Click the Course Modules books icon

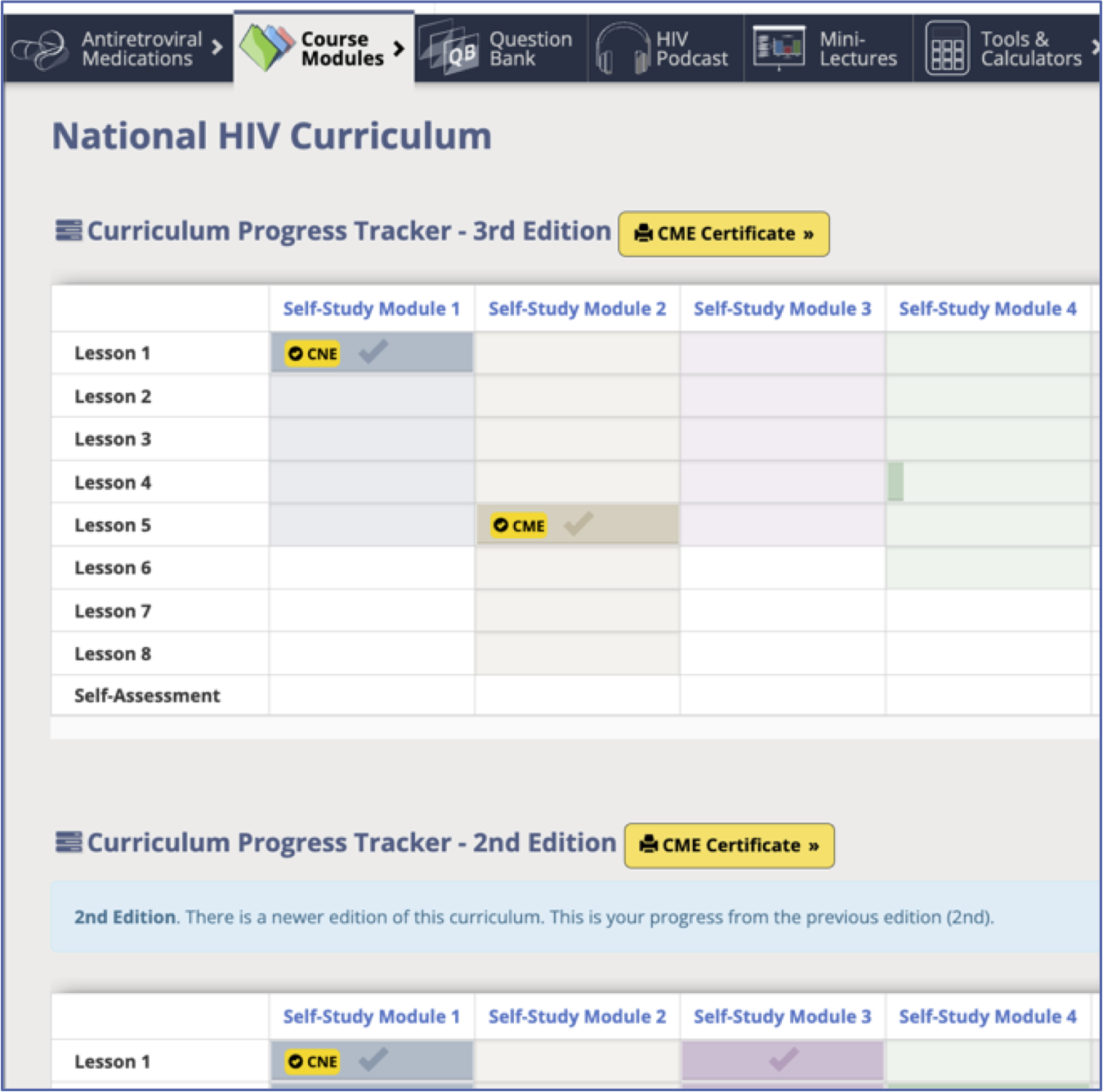[x=266, y=47]
